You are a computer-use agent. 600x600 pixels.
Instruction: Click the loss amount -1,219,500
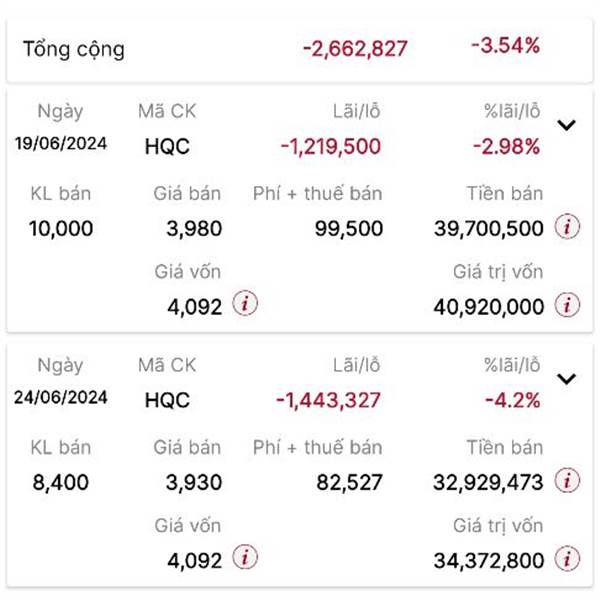pos(331,147)
